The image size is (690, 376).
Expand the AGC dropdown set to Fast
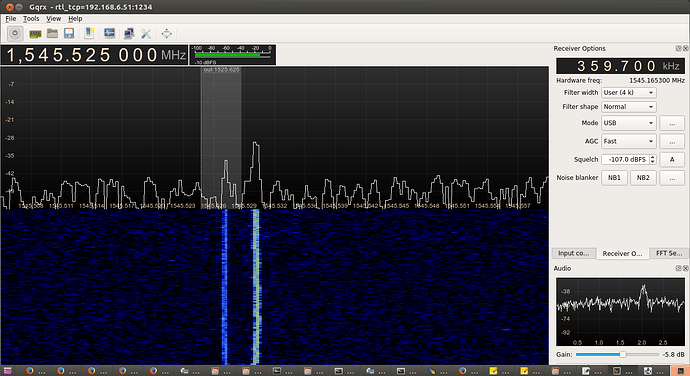click(629, 141)
